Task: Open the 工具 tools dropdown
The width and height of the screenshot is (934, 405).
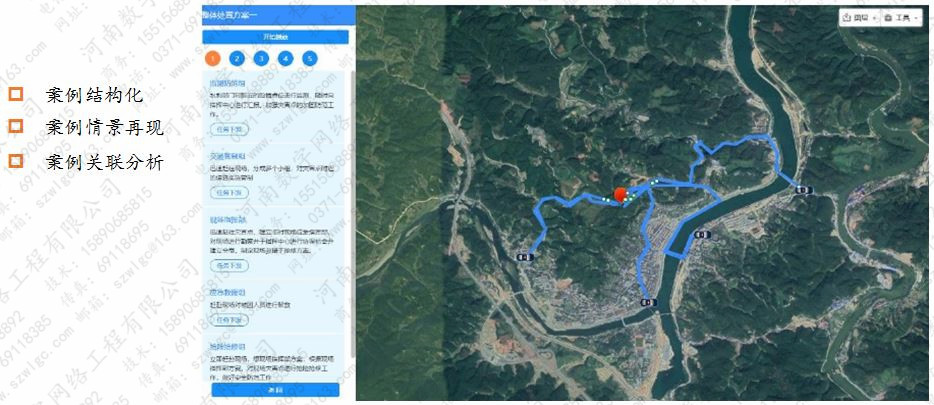Action: click(901, 18)
